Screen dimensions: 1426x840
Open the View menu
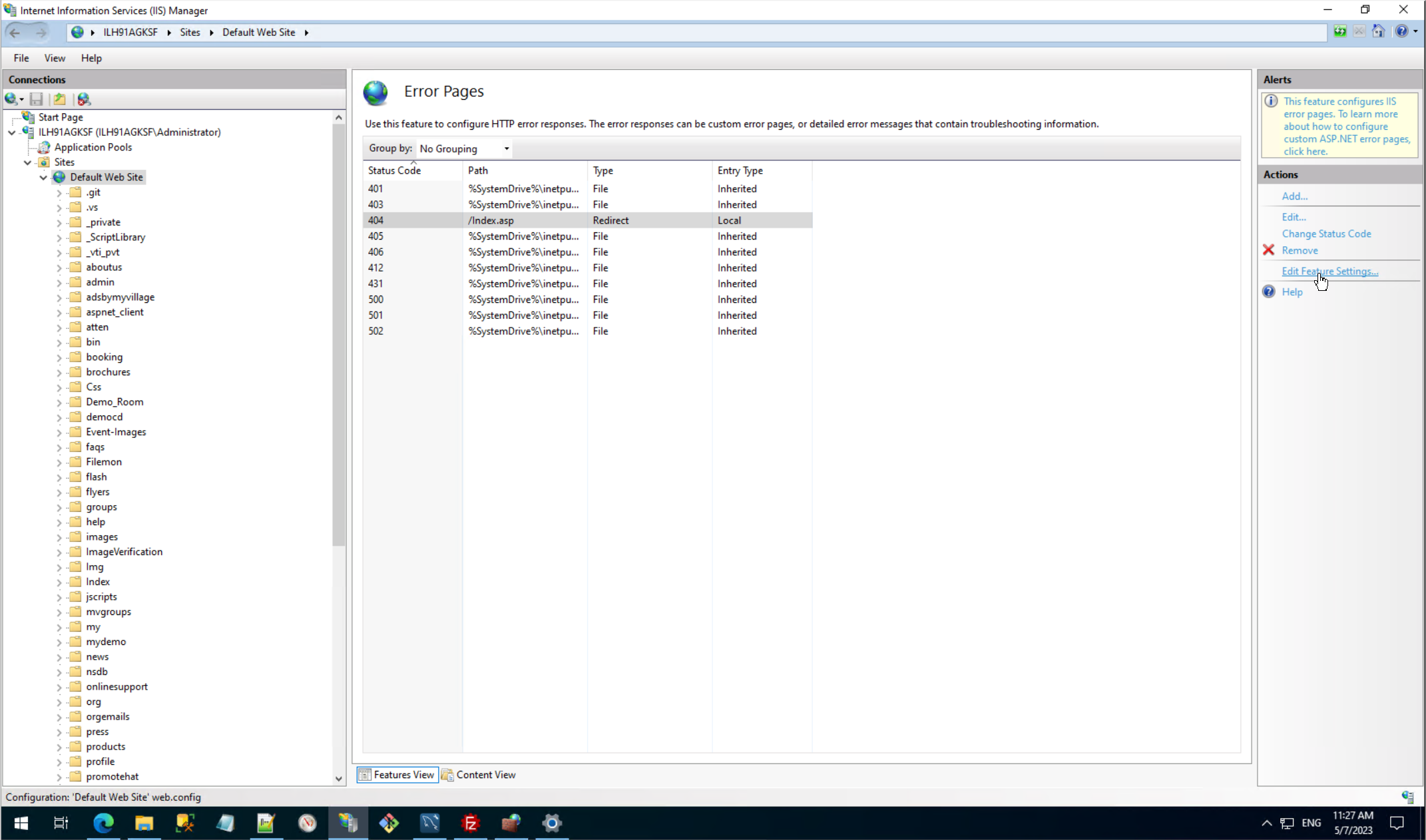[x=55, y=58]
